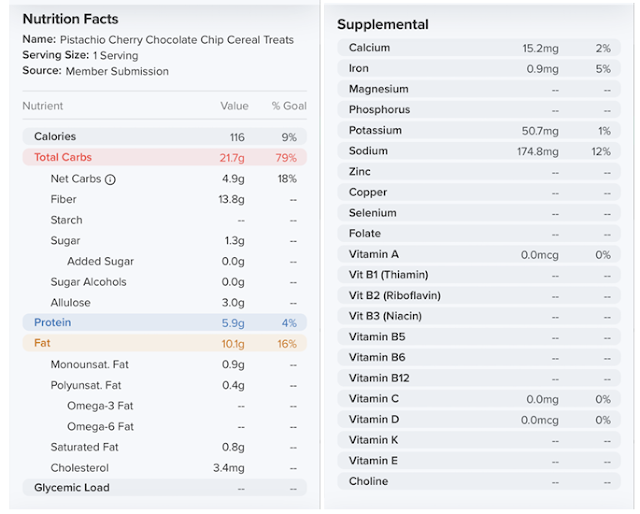The height and width of the screenshot is (514, 640).
Task: Click the Glycemic Load row
Action: point(165,488)
